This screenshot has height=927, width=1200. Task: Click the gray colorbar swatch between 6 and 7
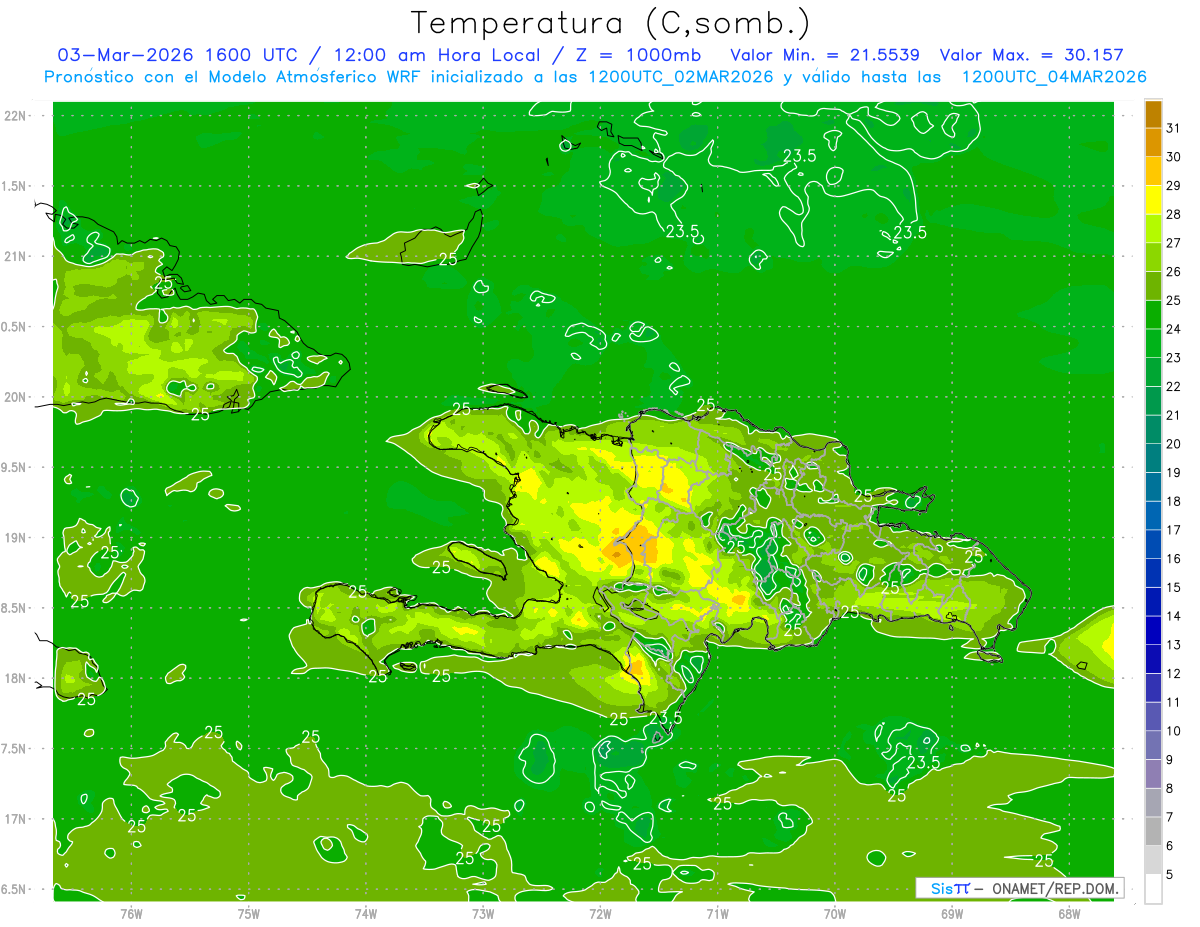pyautogui.click(x=1153, y=832)
